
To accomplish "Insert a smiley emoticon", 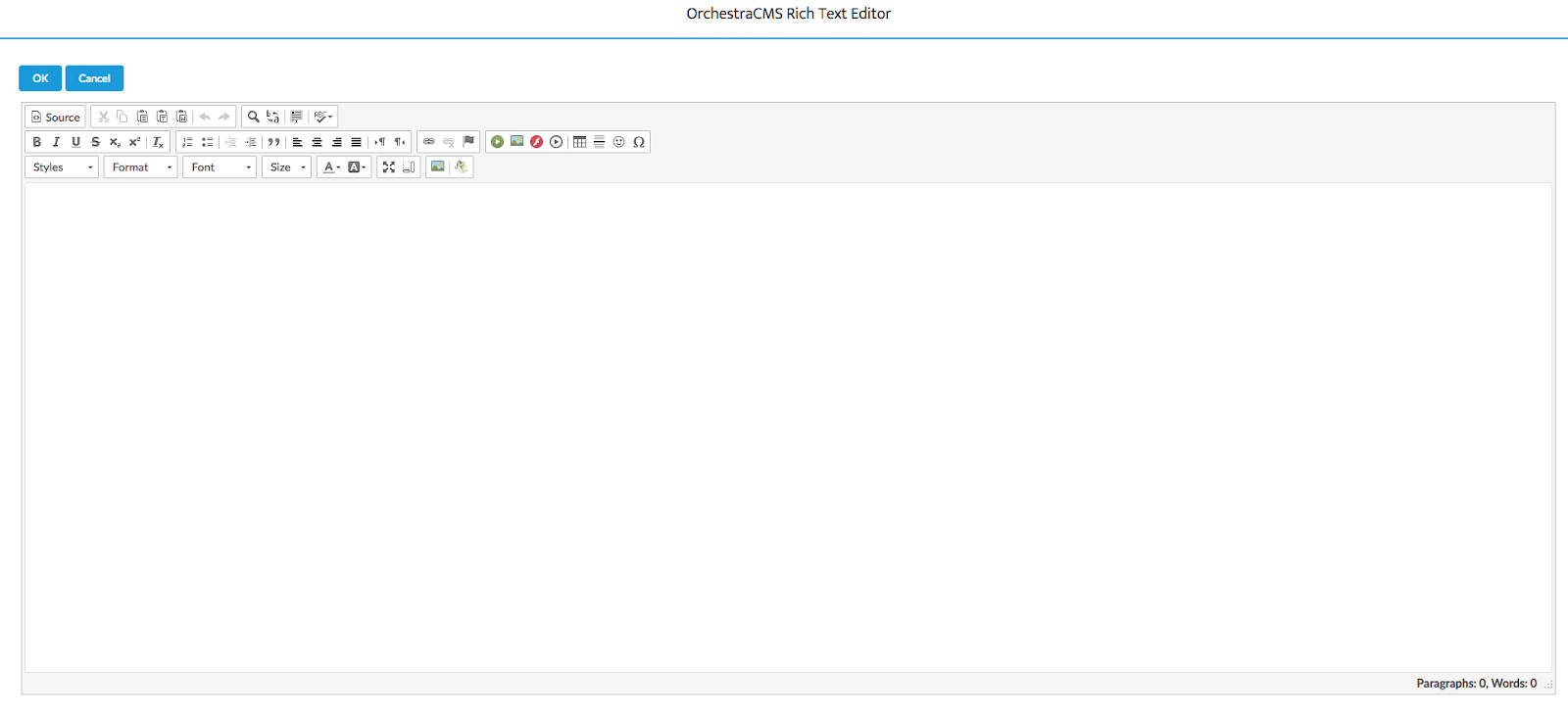I will point(619,142).
